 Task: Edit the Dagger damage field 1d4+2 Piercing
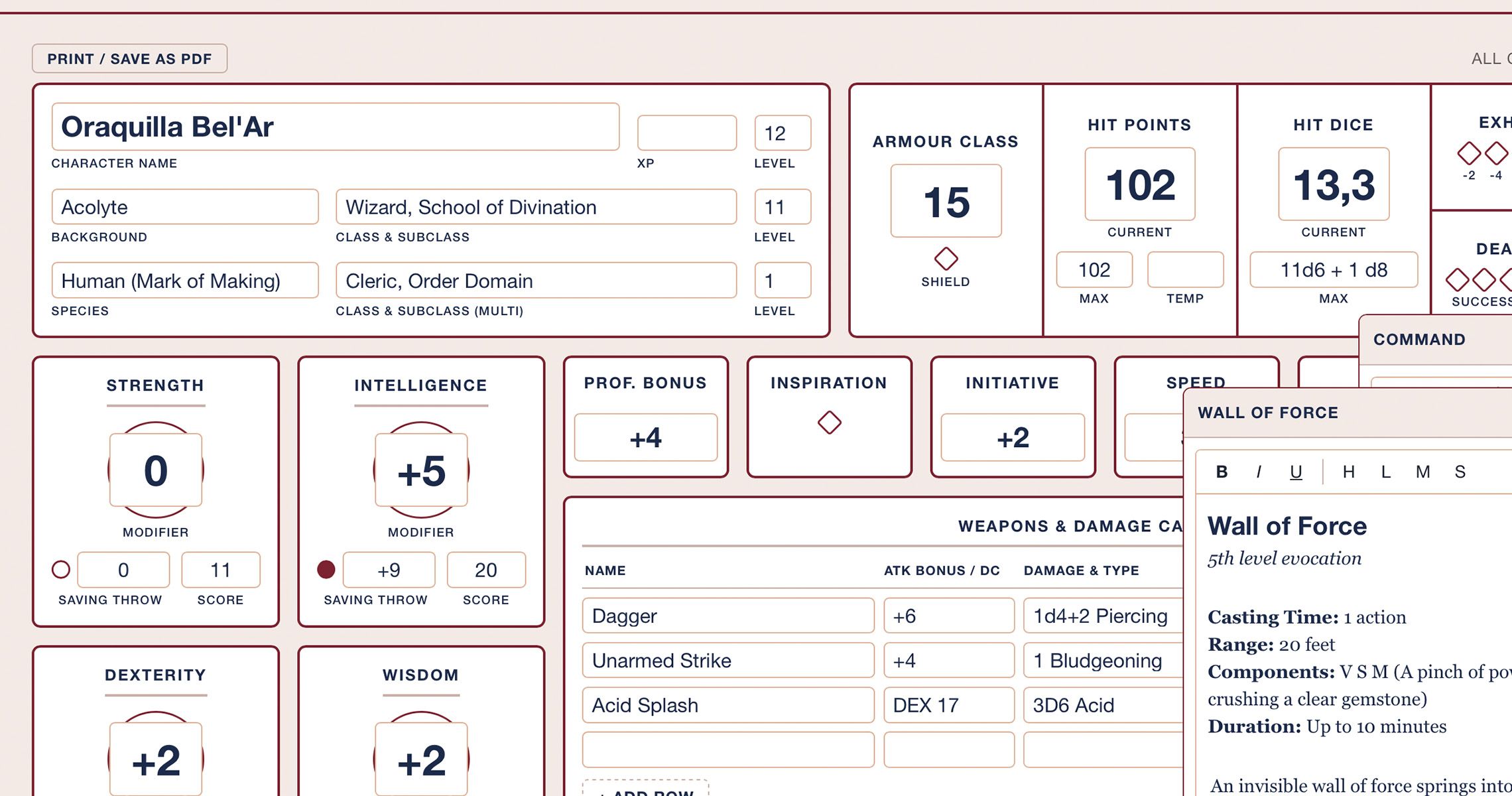coord(1103,616)
